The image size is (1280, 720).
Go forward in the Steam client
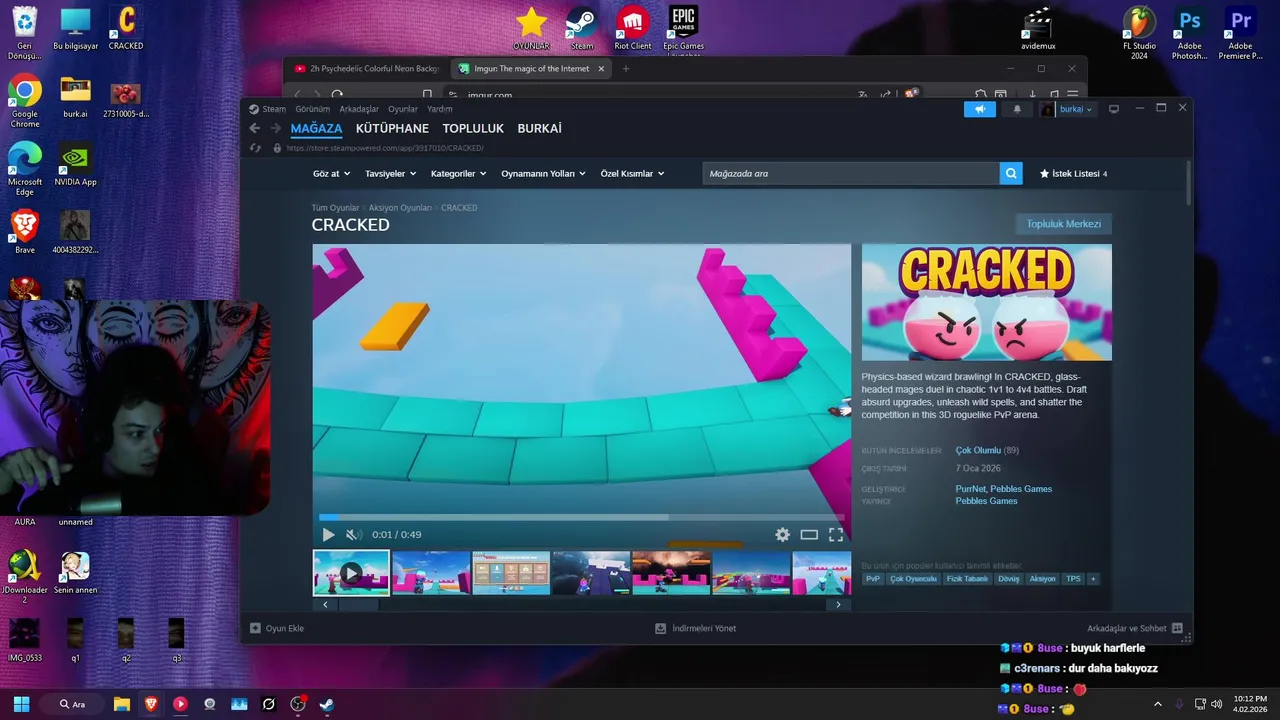[x=276, y=128]
